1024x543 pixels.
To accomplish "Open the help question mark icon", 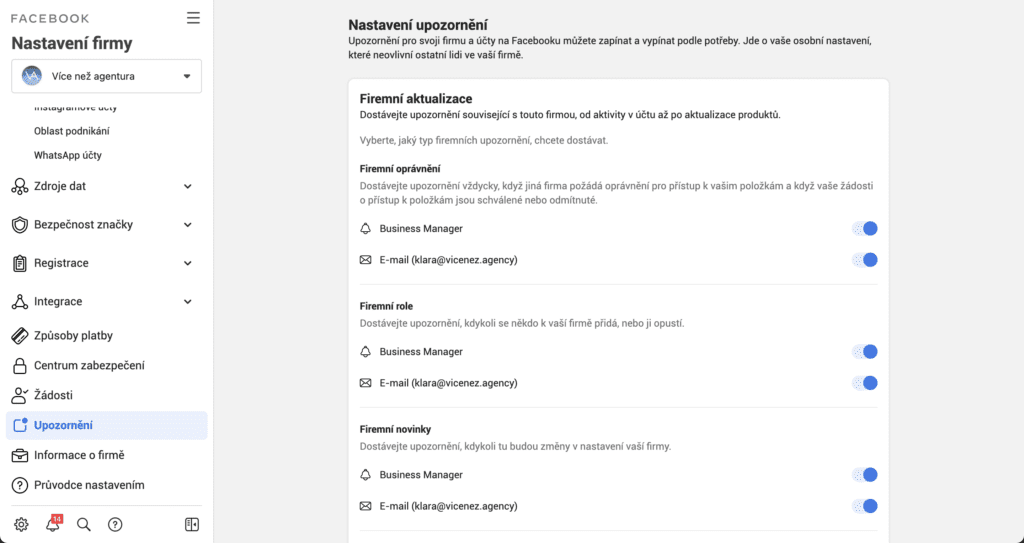I will coord(115,524).
